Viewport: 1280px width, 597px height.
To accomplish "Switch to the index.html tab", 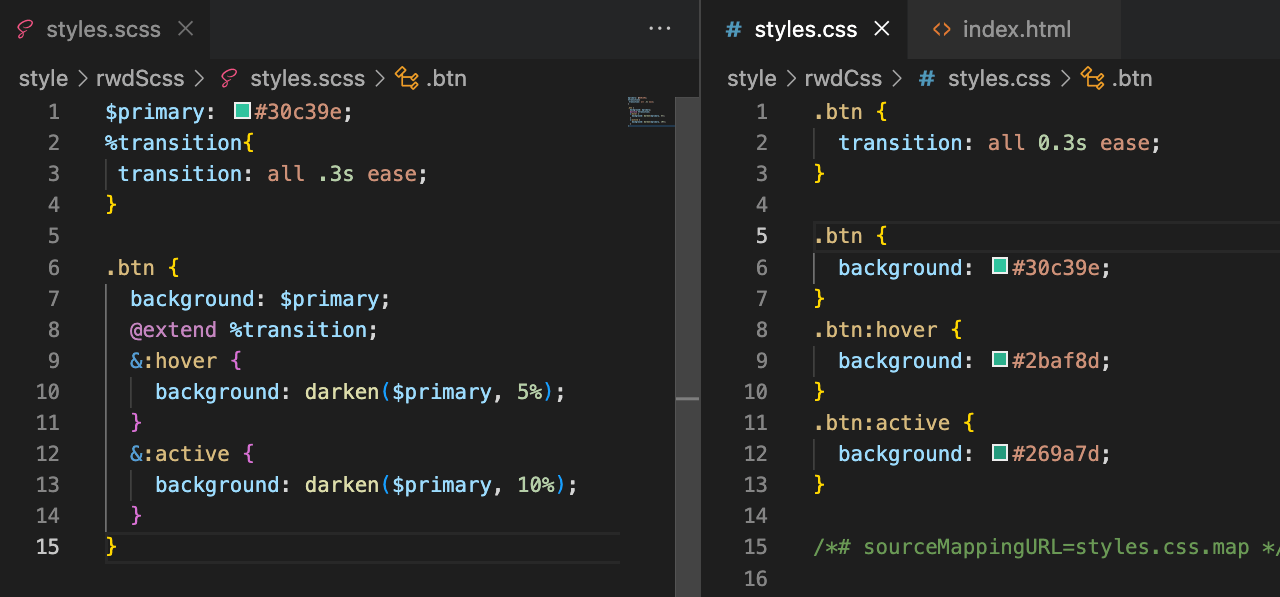I will (x=1016, y=30).
